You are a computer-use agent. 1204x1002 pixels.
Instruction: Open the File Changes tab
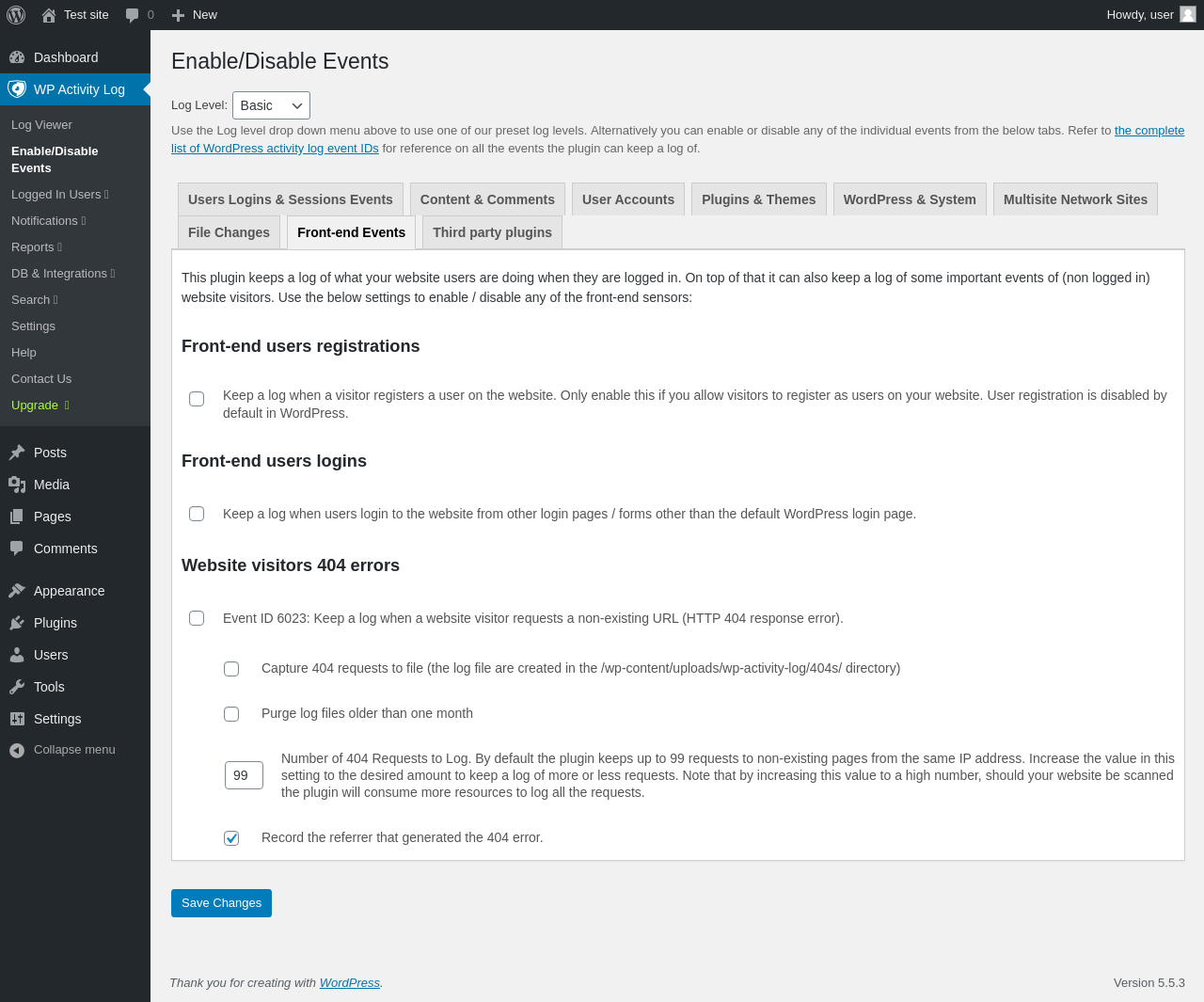click(229, 232)
